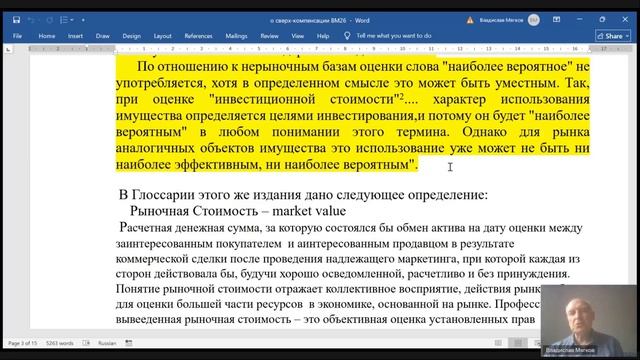640x360 pixels.
Task: Open the File menu
Action: [17, 36]
